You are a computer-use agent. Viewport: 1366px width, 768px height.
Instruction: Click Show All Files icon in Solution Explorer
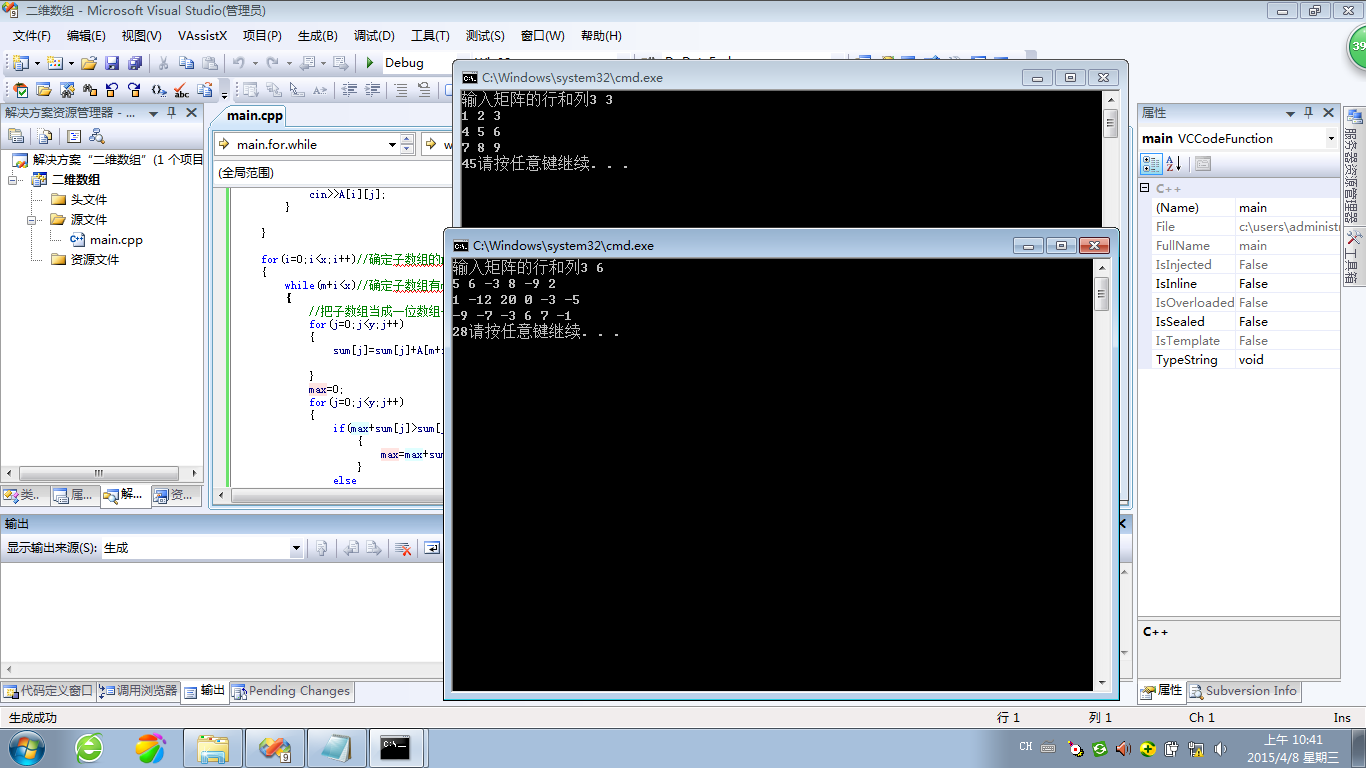coord(44,136)
